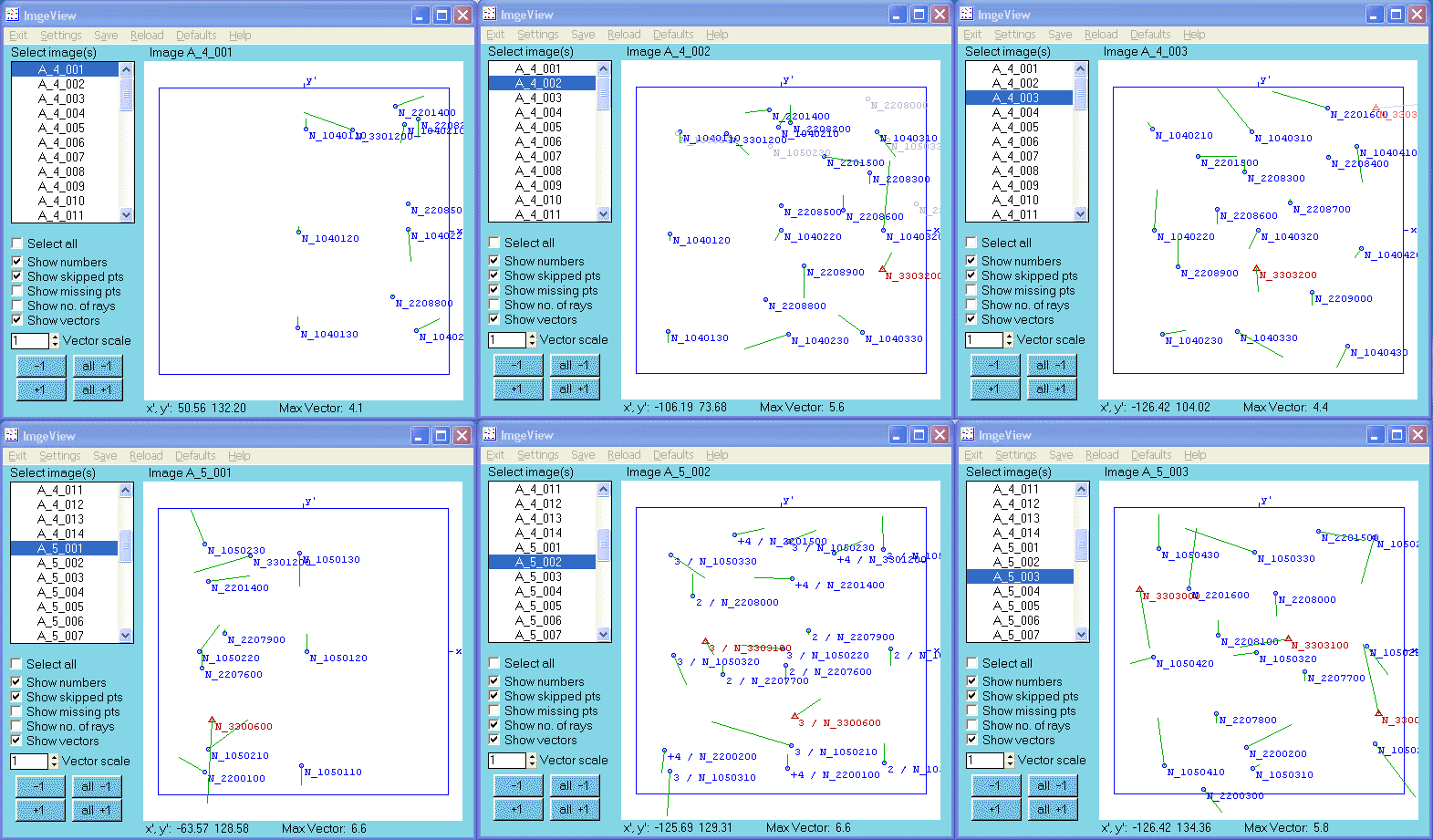The height and width of the screenshot is (840, 1433).
Task: Select A_4_012 in A_5_003 window list
Action: [x=1020, y=503]
